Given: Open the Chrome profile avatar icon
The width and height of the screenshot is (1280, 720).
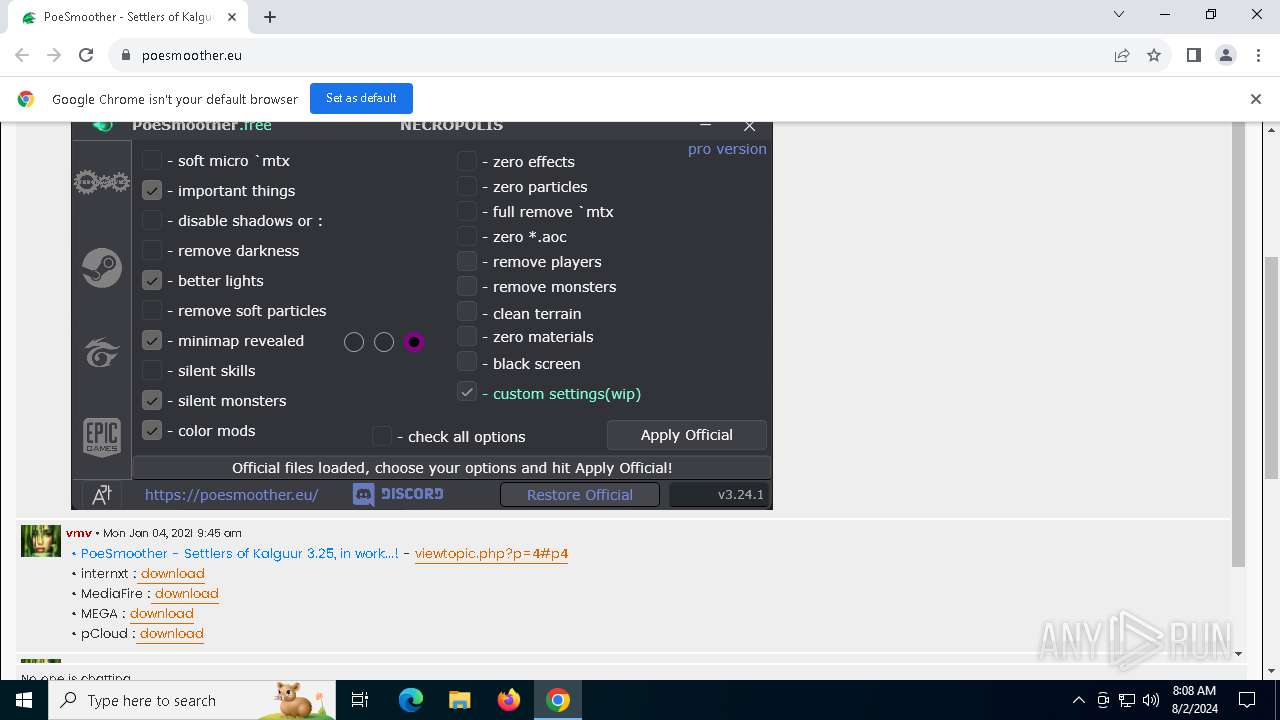Looking at the screenshot, I should tap(1226, 55).
